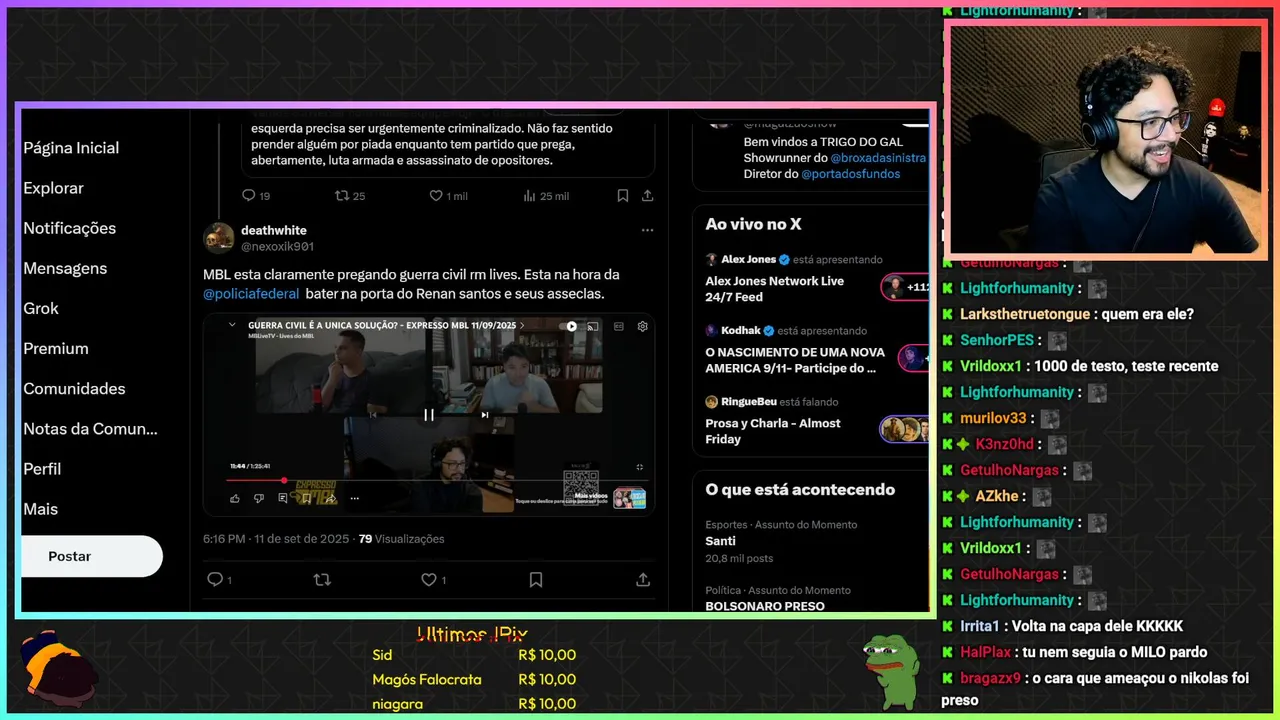Viewport: 1280px width, 720px height.
Task: Click the cast icon in the video
Action: [592, 326]
